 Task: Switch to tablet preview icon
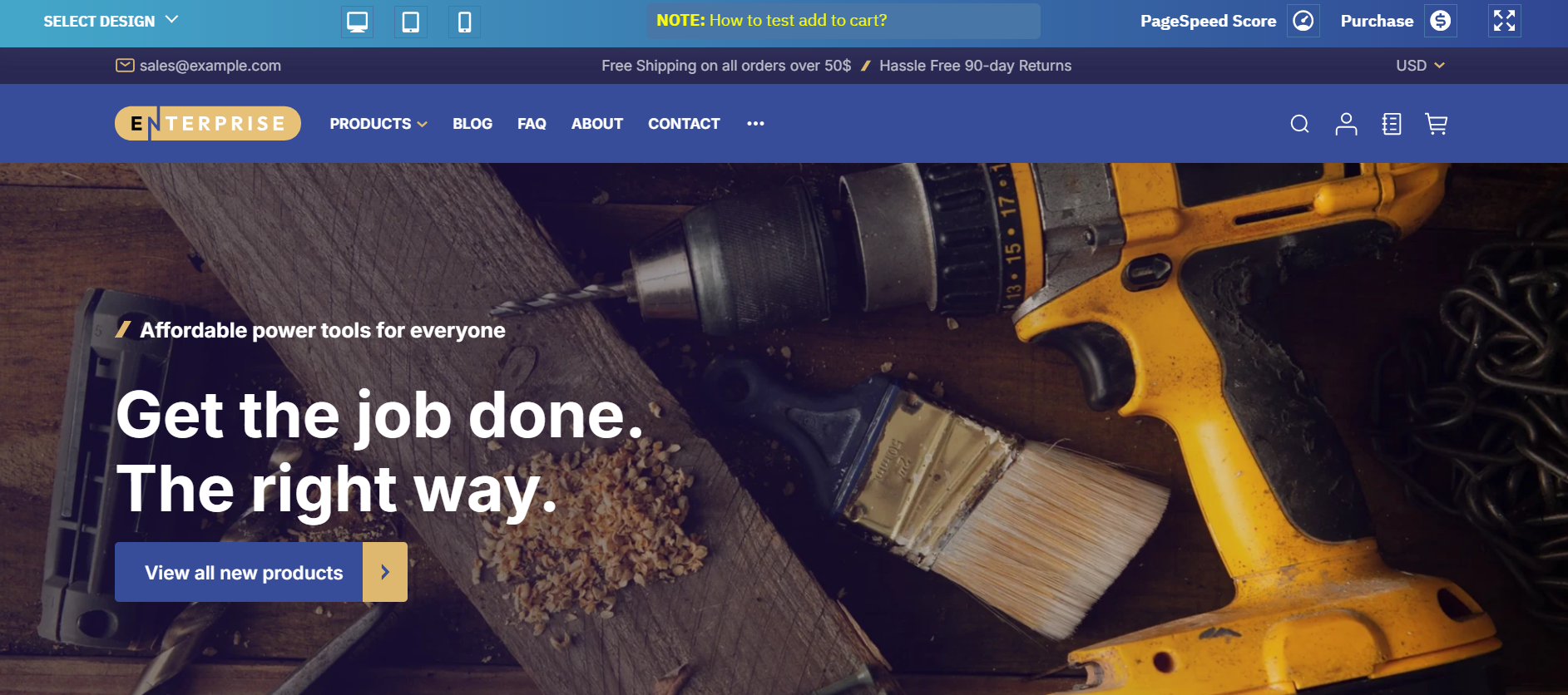(411, 21)
